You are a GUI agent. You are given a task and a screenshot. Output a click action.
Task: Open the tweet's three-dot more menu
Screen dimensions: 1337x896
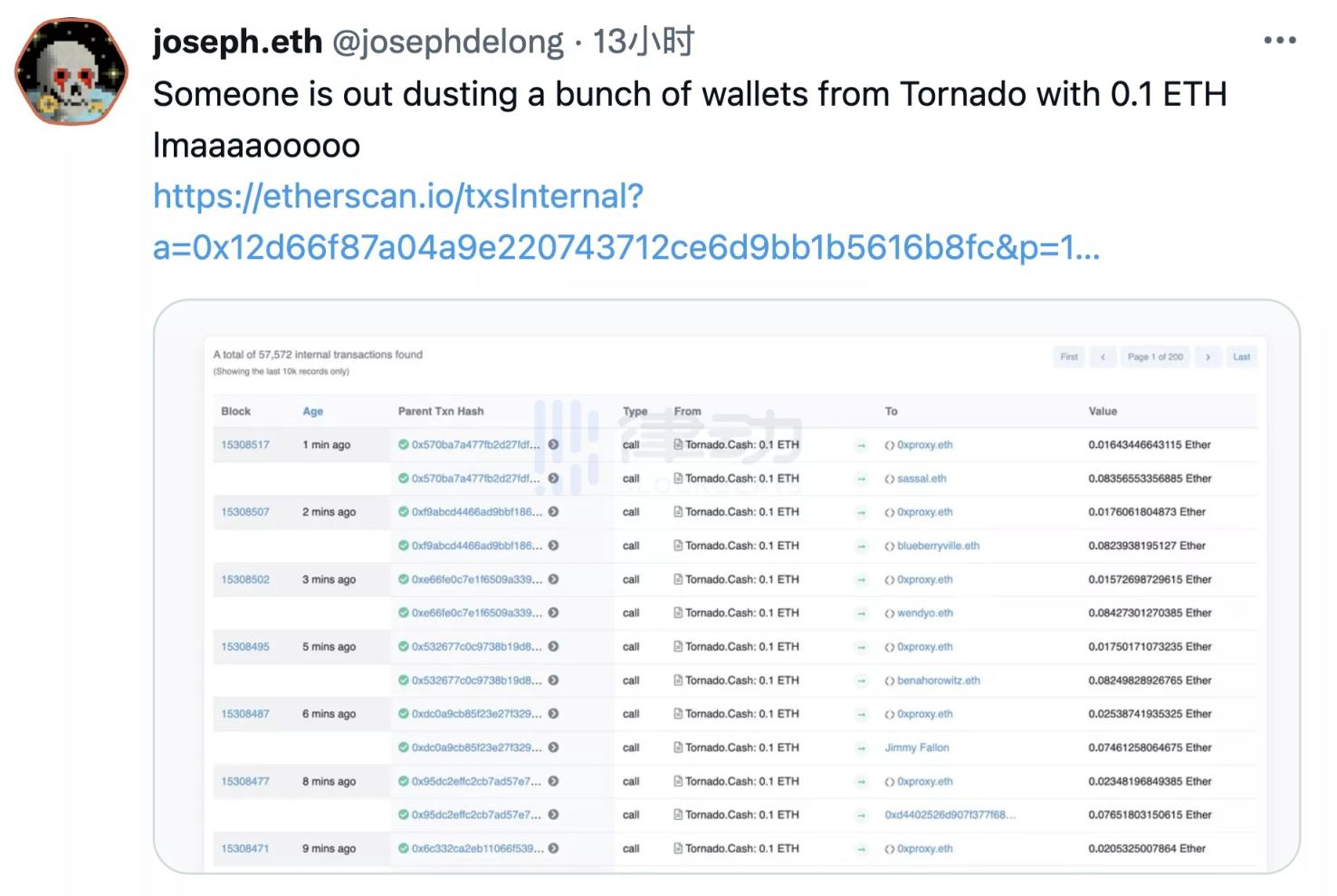1280,40
